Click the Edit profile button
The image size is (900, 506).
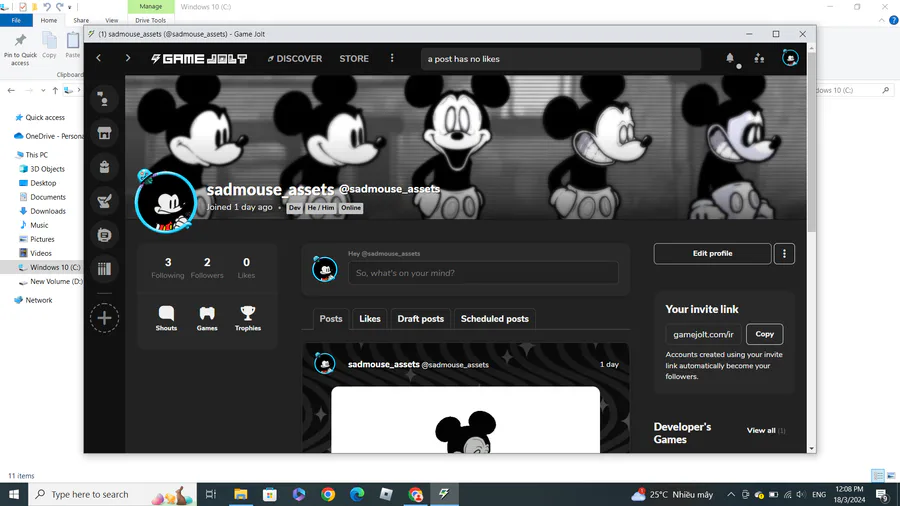tap(712, 254)
